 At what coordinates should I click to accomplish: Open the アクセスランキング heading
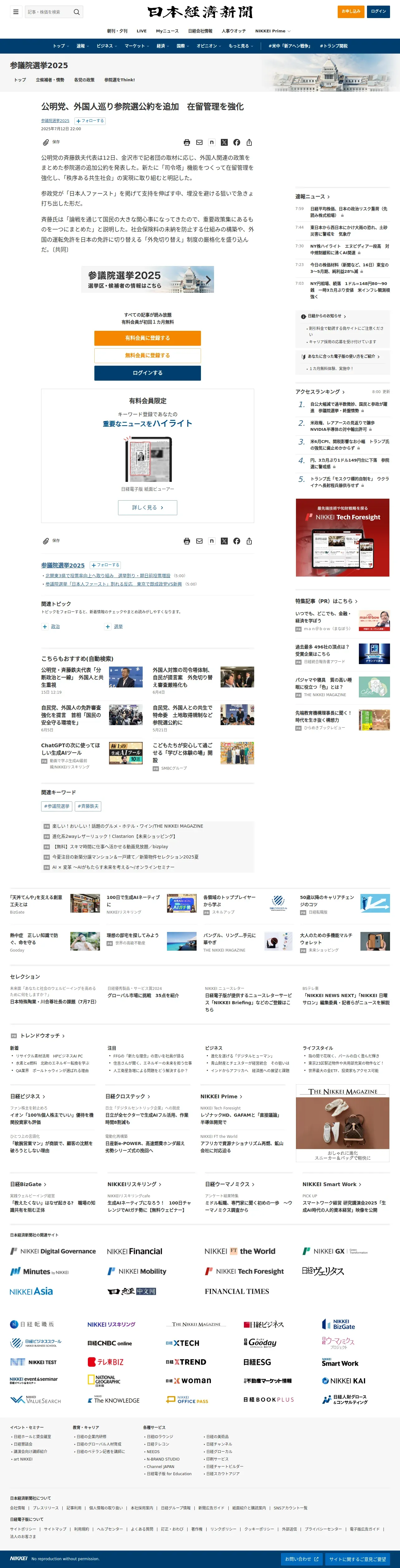(320, 392)
